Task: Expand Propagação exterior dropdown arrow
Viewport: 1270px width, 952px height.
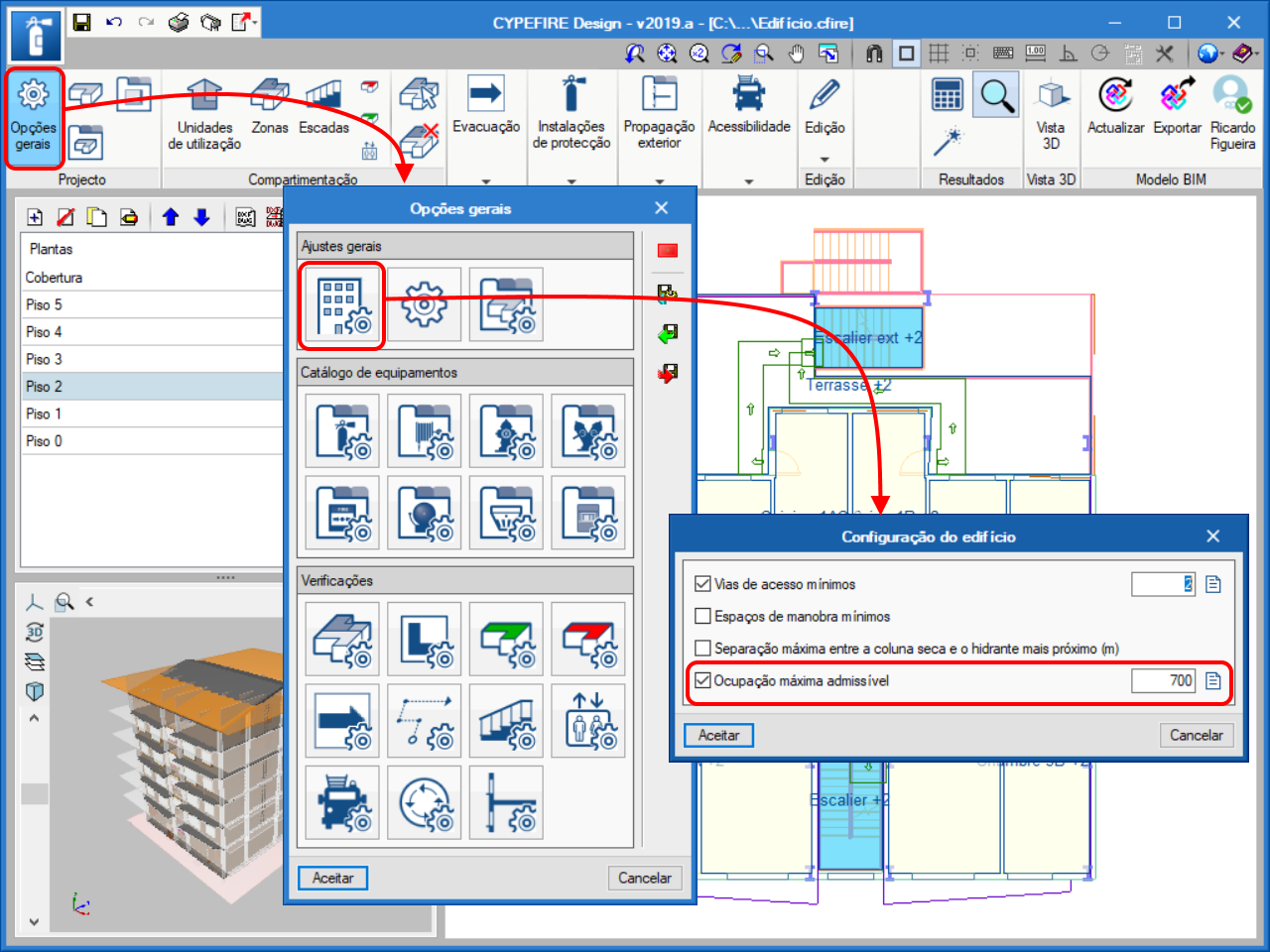Action: (x=659, y=180)
